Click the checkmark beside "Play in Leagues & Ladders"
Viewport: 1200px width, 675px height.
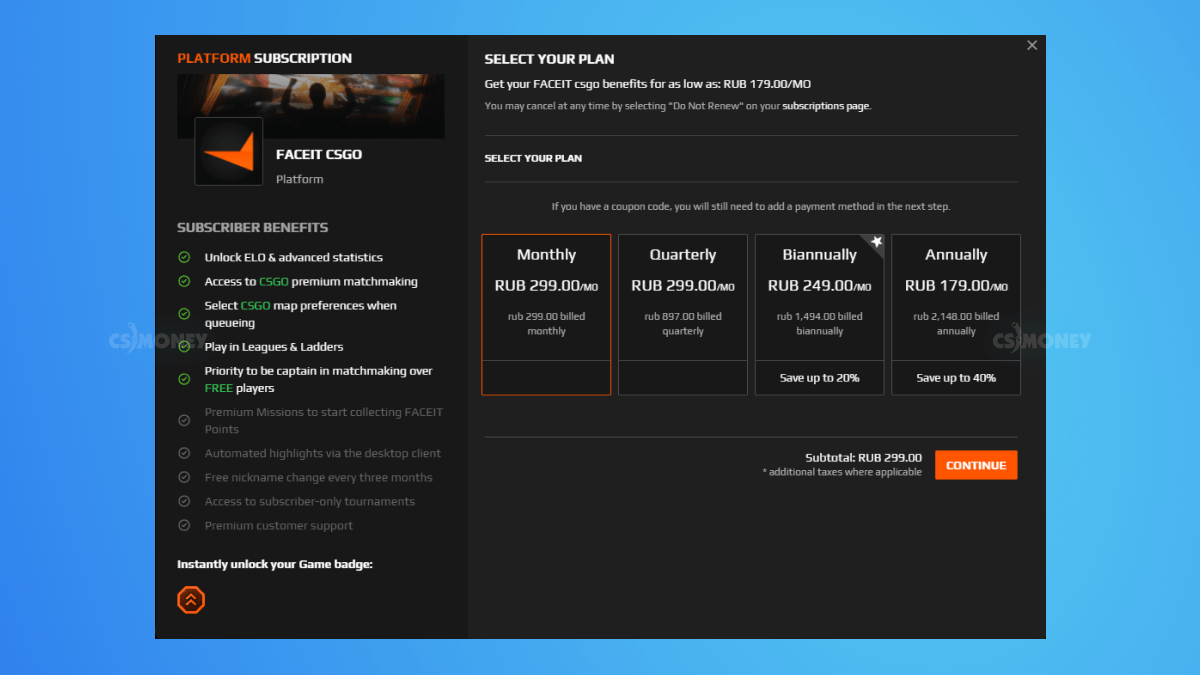point(185,345)
